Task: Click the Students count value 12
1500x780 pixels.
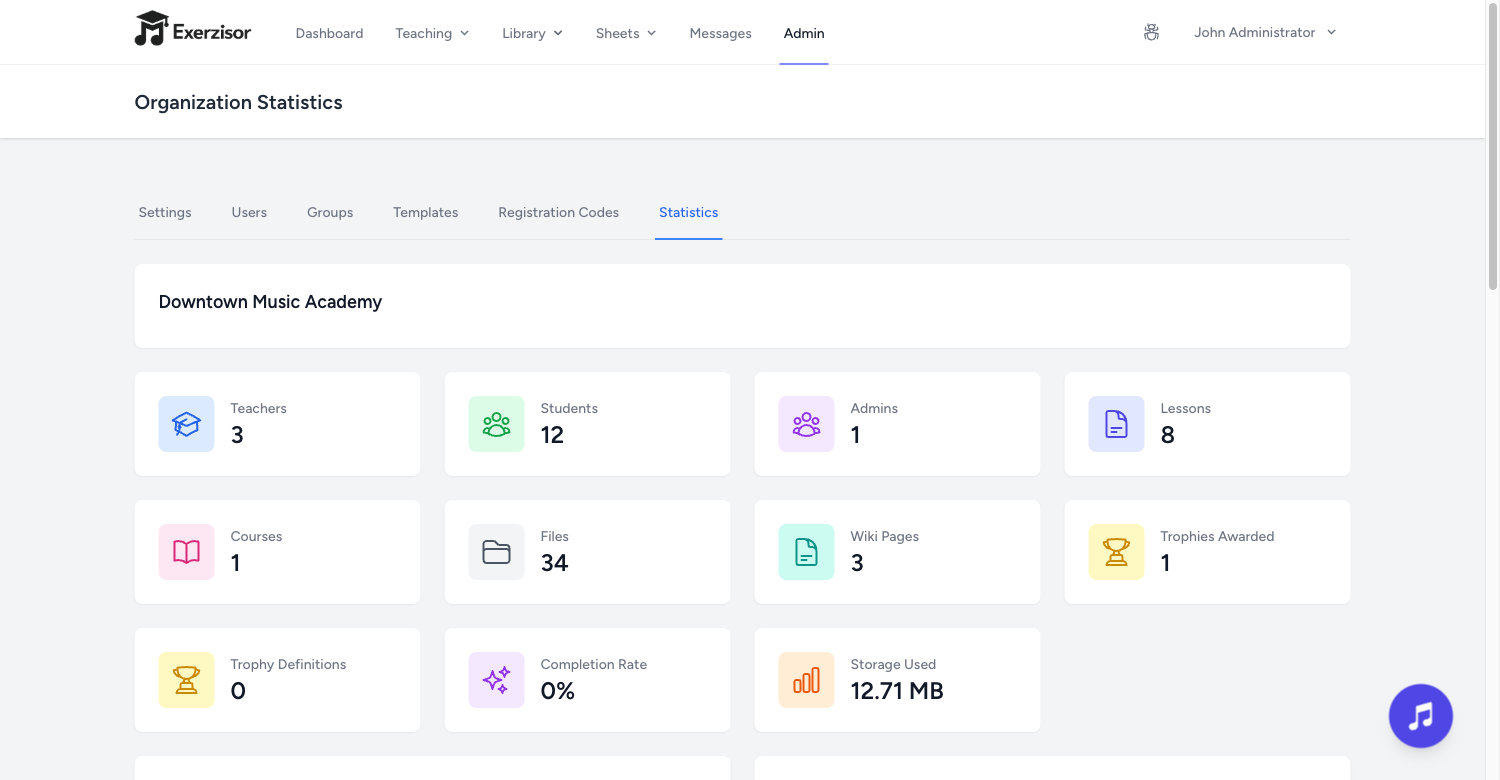Action: [x=552, y=435]
